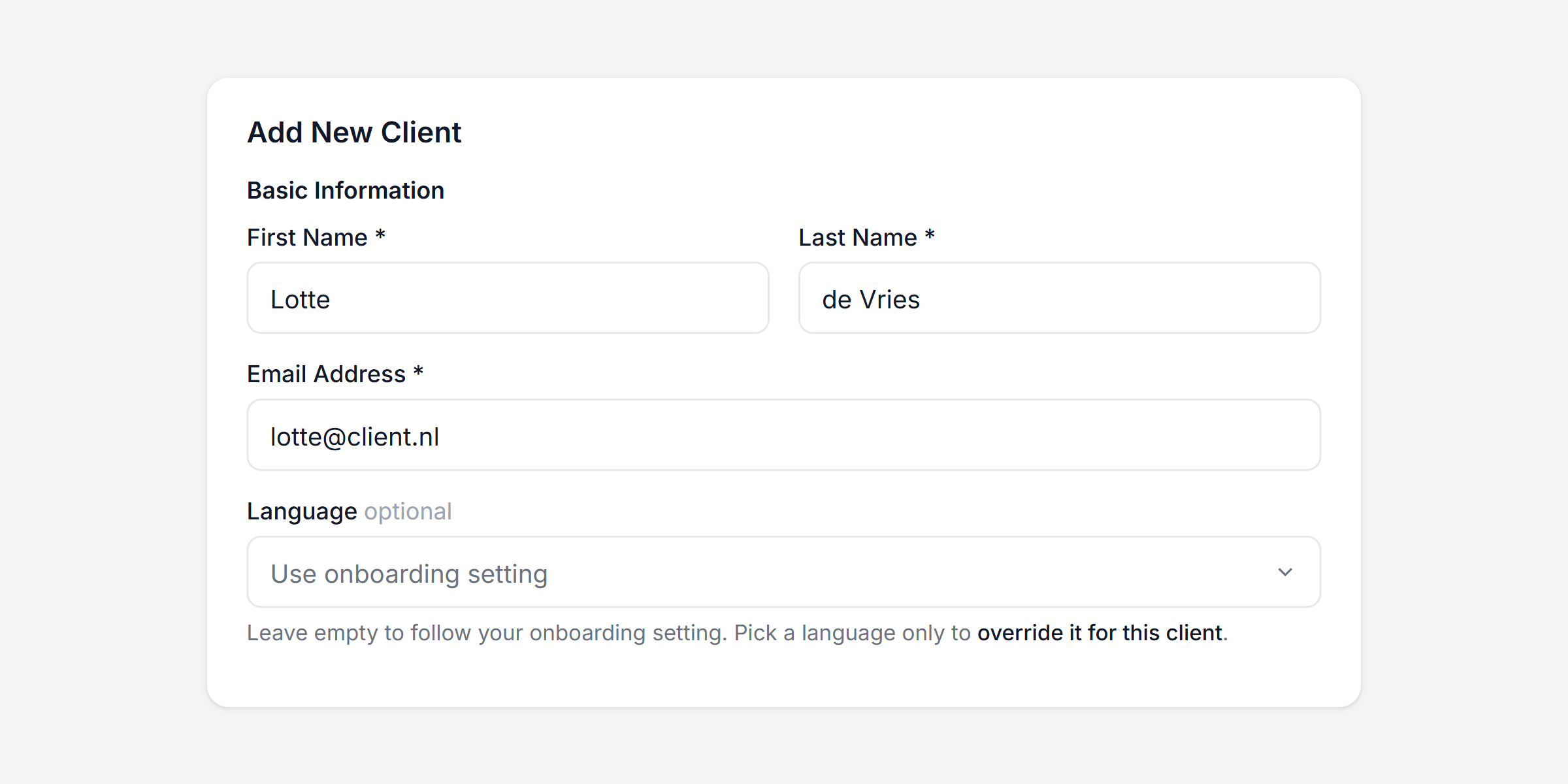
Task: Click the Language optional label
Action: (x=350, y=512)
